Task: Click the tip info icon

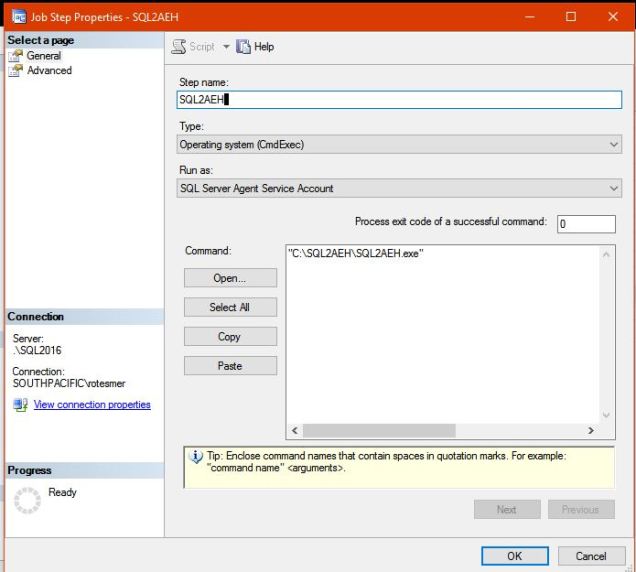Action: (196, 457)
